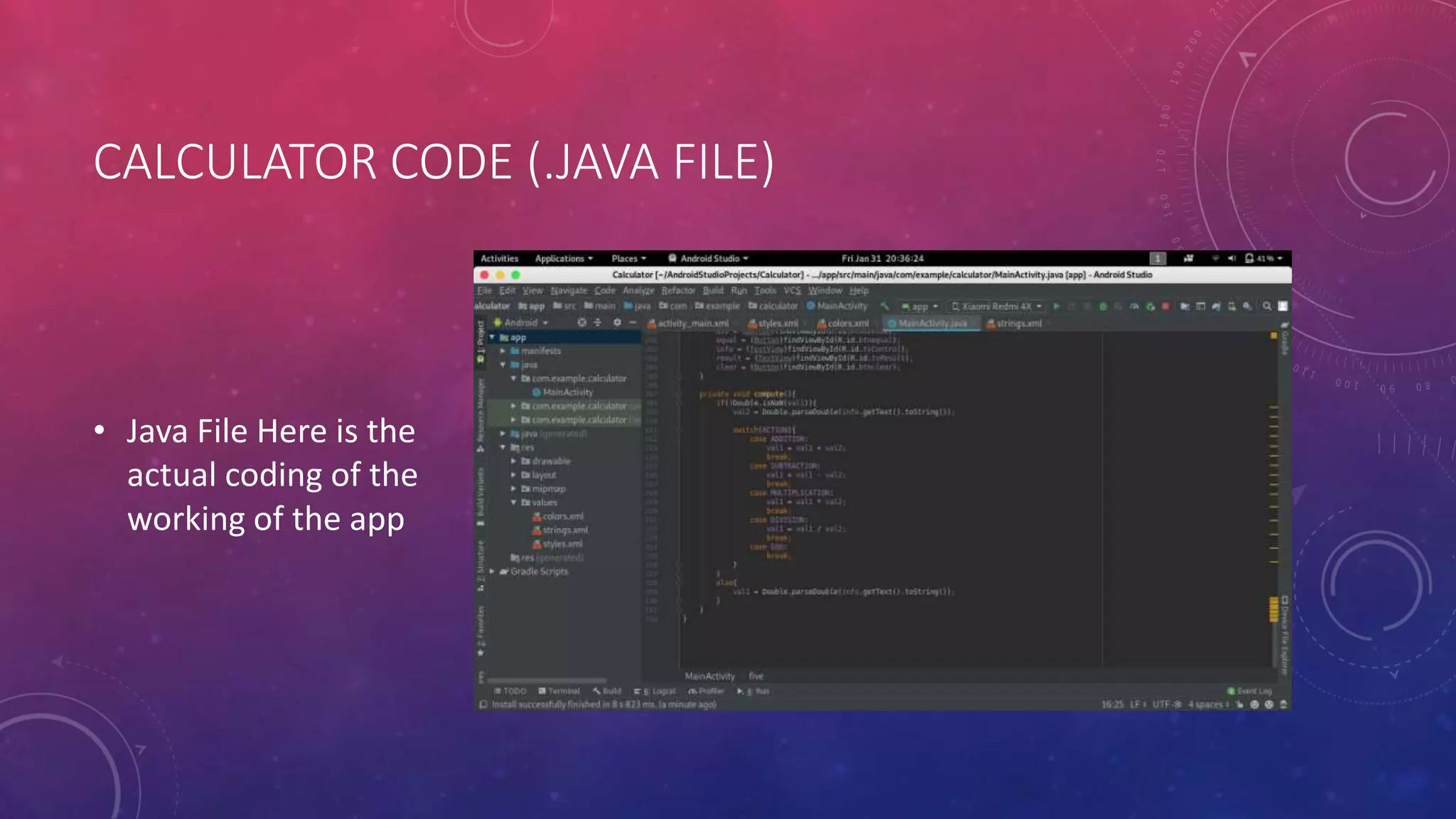Screen dimensions: 1456x819
Task: Open Project panel settings gear
Action: (x=617, y=323)
